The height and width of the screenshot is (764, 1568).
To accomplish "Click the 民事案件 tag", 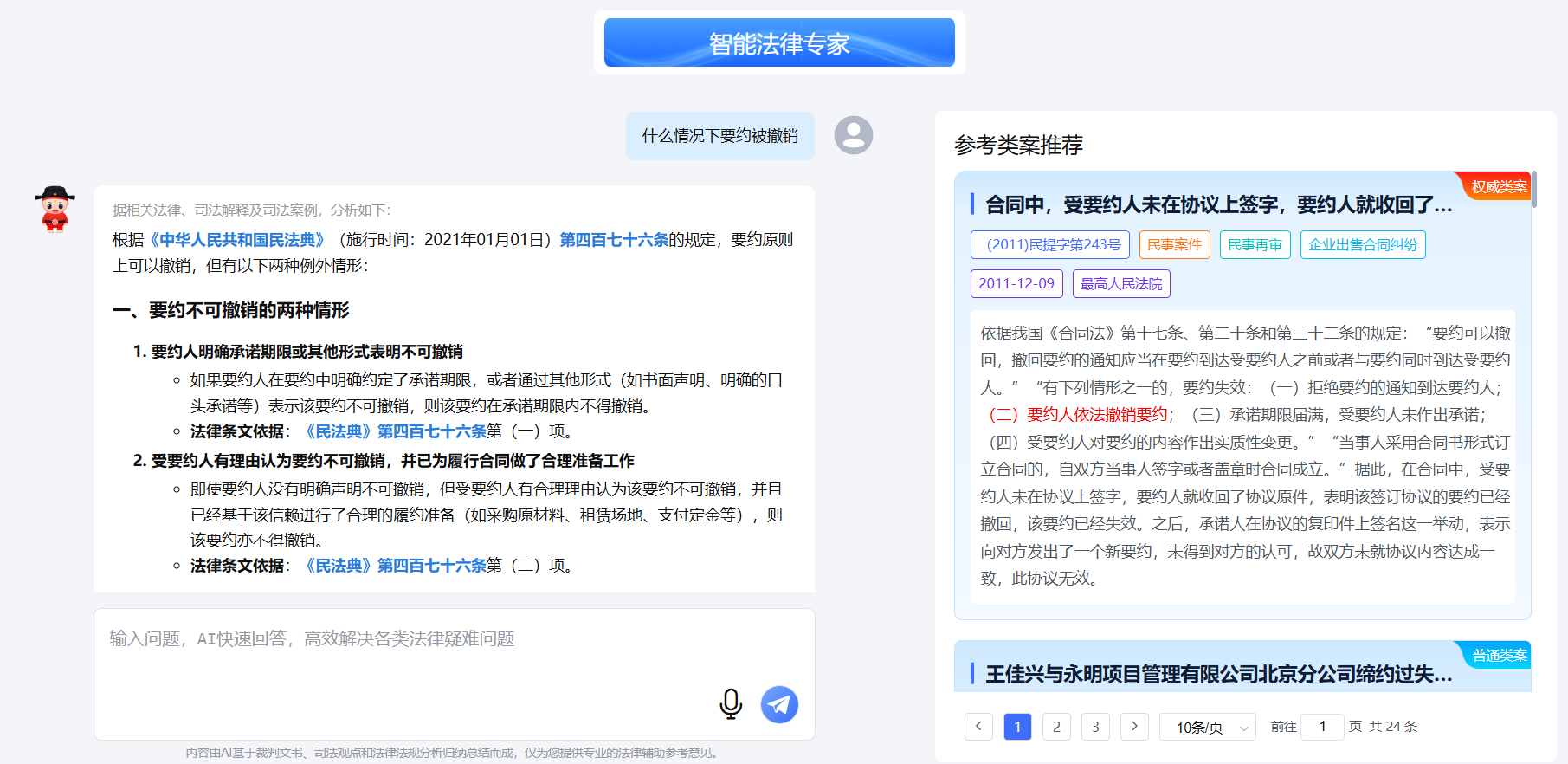I will 1174,245.
